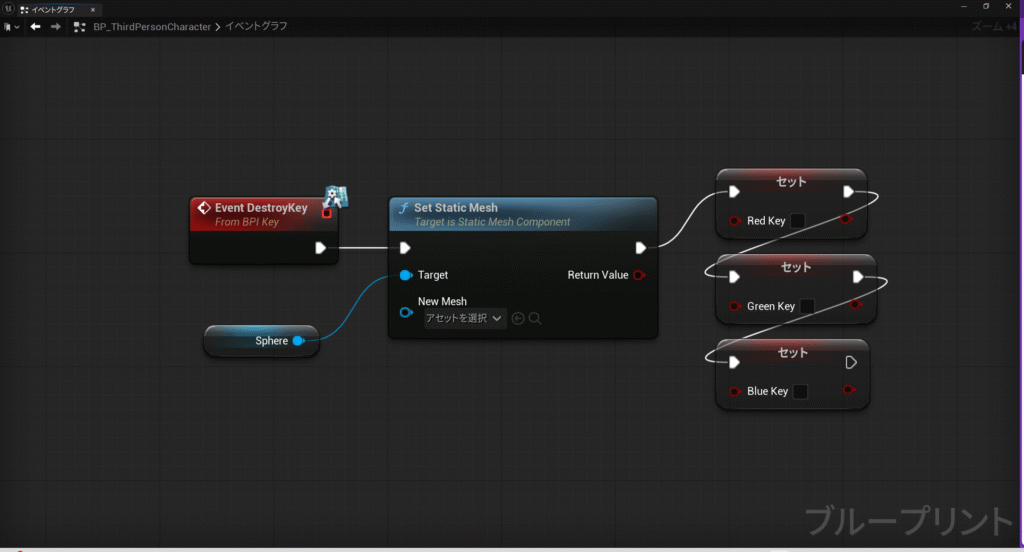The width and height of the screenshot is (1024, 552).
Task: Close the イベントグラフ tab
Action: 93,10
